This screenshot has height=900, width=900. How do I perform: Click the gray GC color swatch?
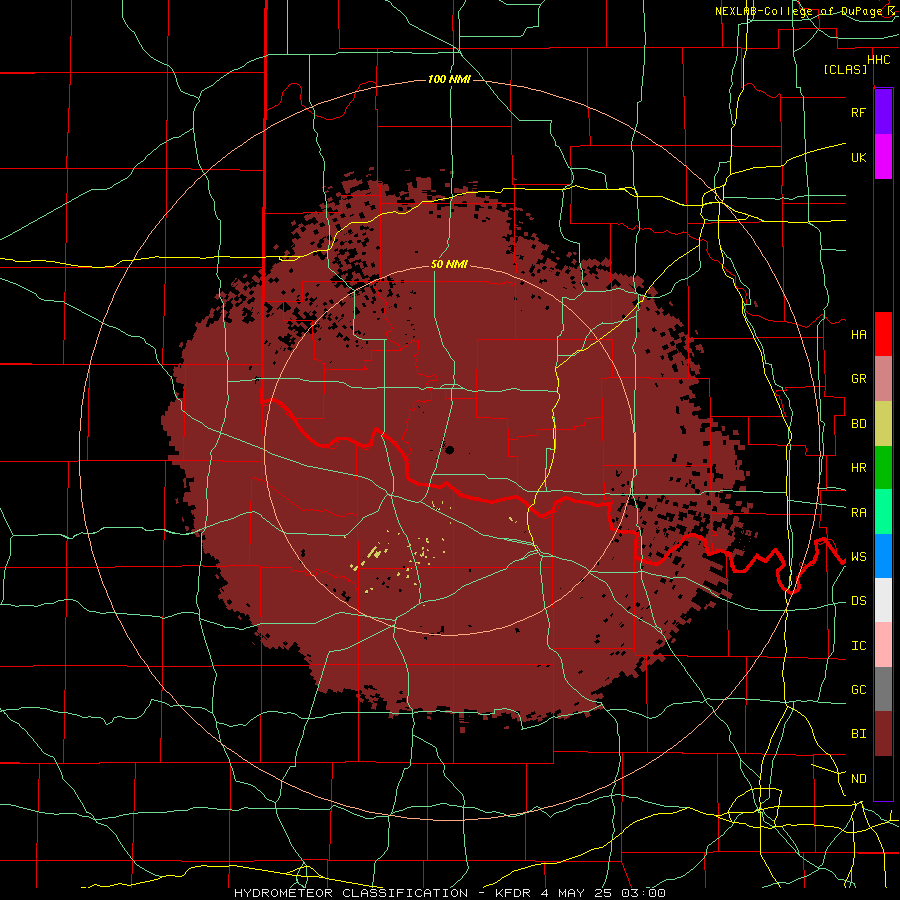pyautogui.click(x=883, y=689)
